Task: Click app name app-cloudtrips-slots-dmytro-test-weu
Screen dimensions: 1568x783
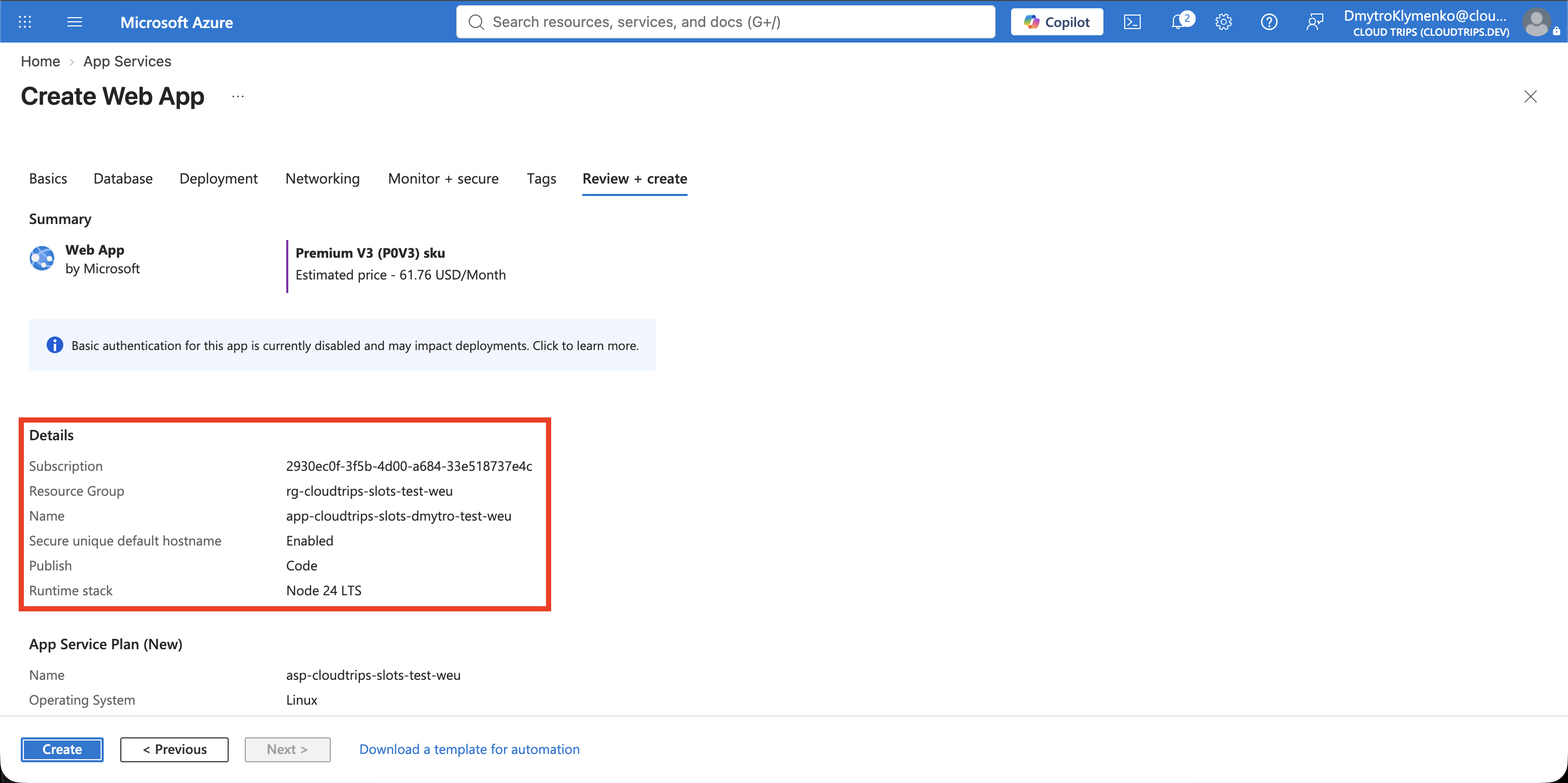Action: 399,516
